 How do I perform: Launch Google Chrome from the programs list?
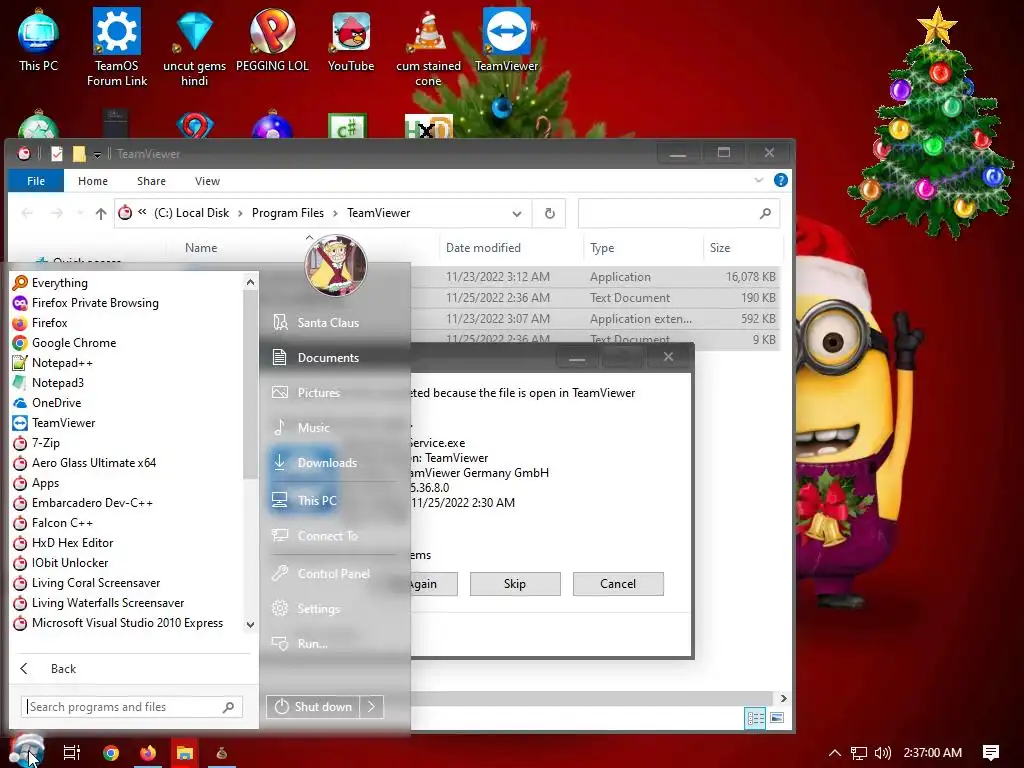click(x=74, y=343)
